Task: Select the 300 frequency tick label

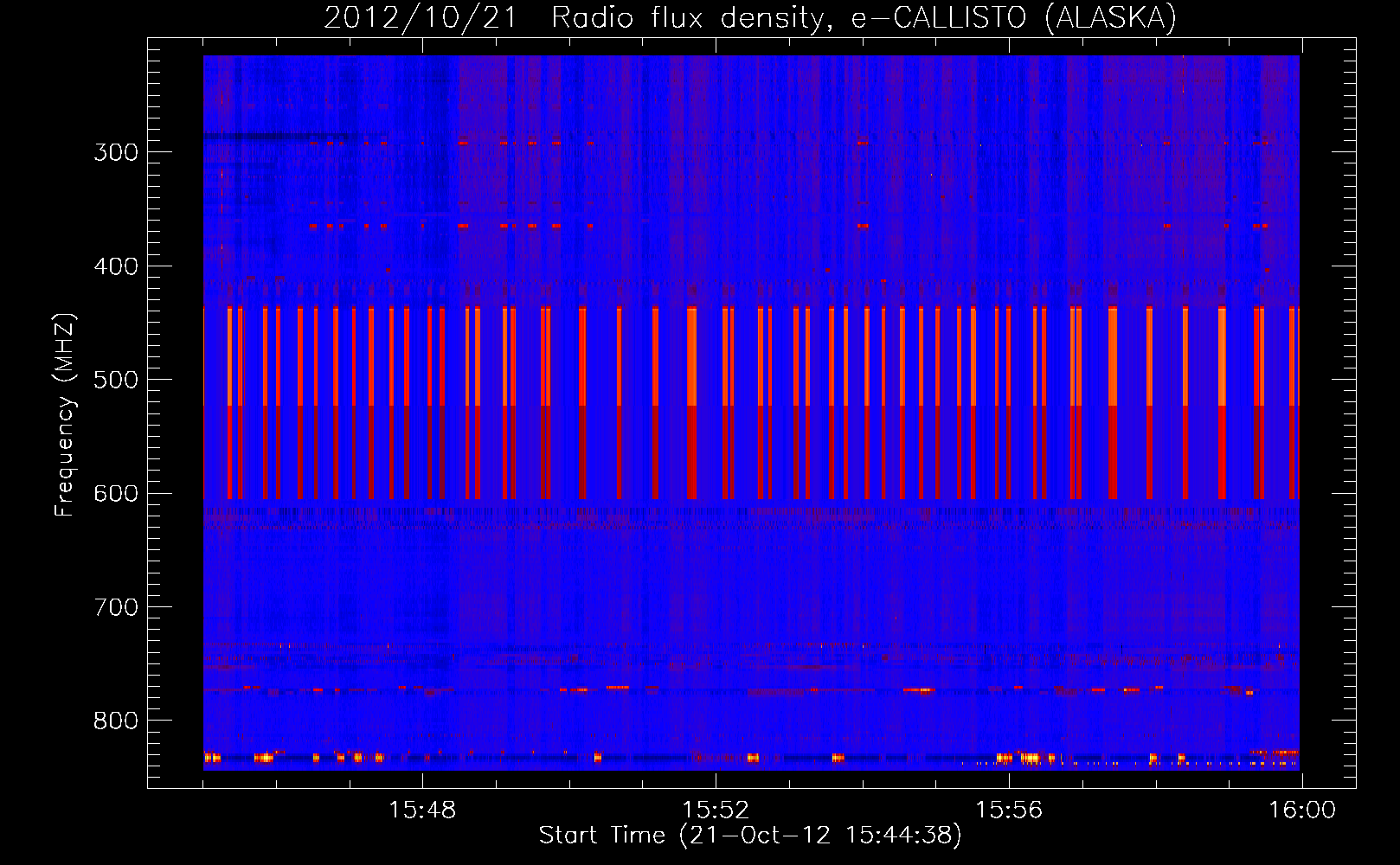Action: click(116, 152)
